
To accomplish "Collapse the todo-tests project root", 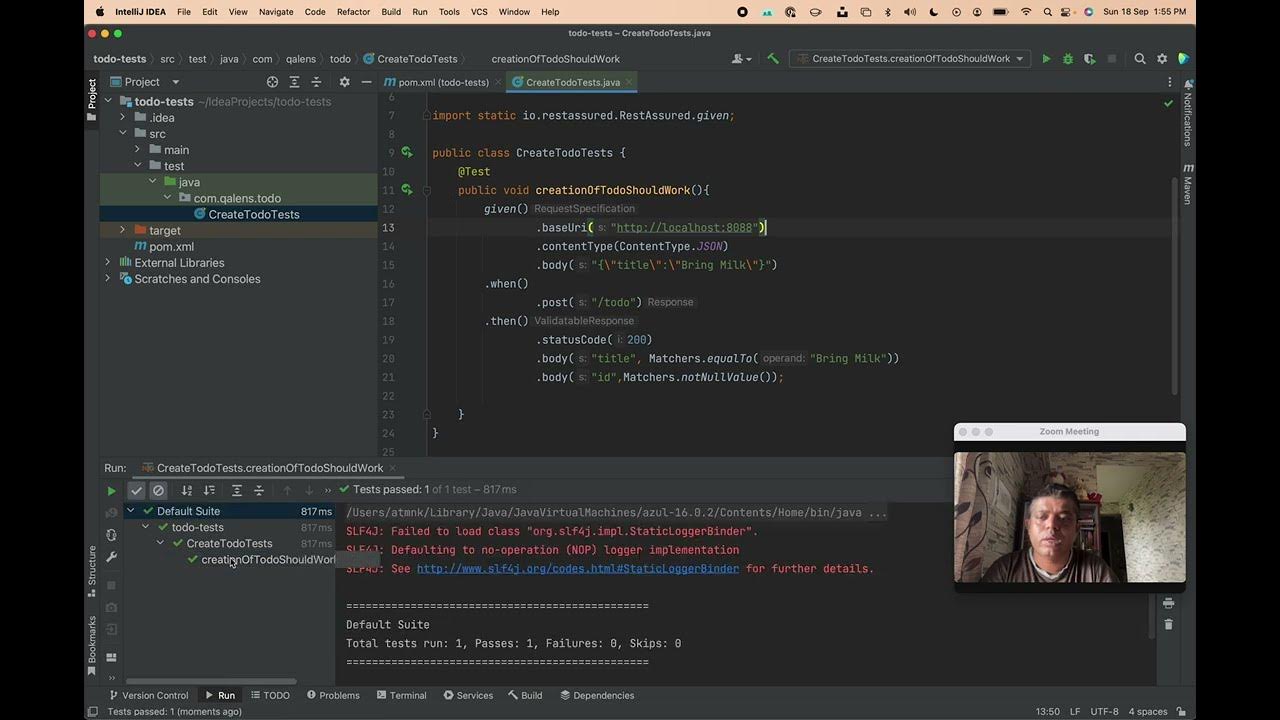I will pos(109,101).
